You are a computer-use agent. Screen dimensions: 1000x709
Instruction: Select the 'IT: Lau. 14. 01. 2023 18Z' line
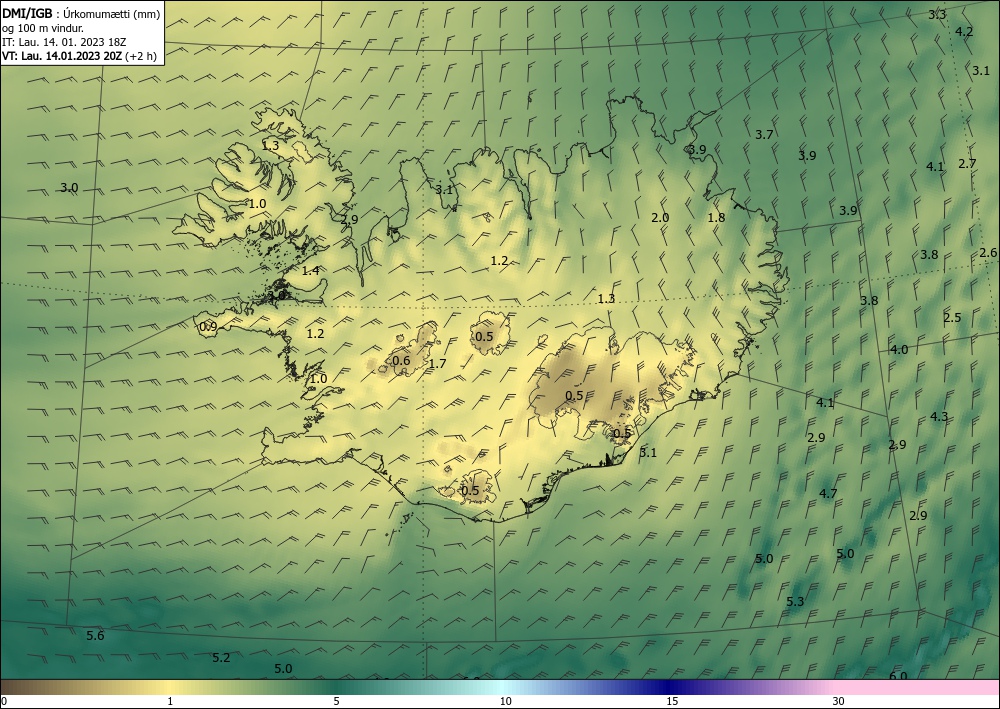click(64, 42)
